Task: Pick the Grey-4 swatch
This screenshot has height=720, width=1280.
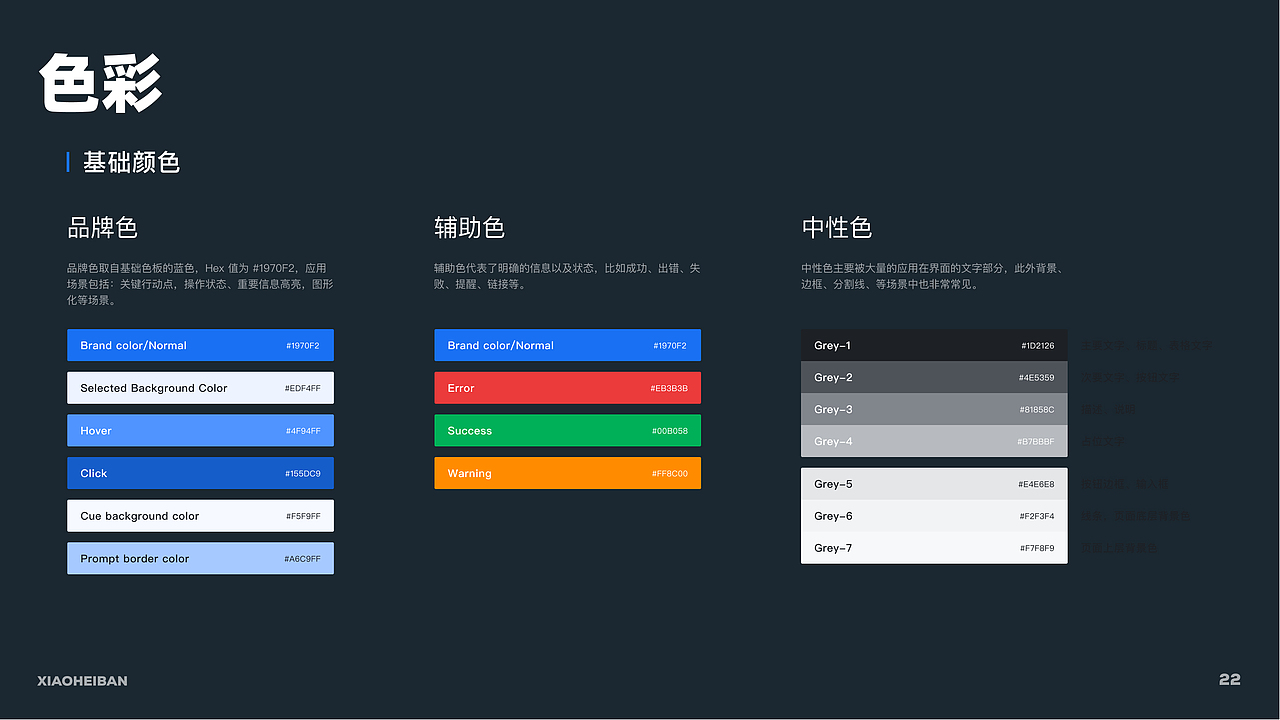Action: tap(934, 441)
